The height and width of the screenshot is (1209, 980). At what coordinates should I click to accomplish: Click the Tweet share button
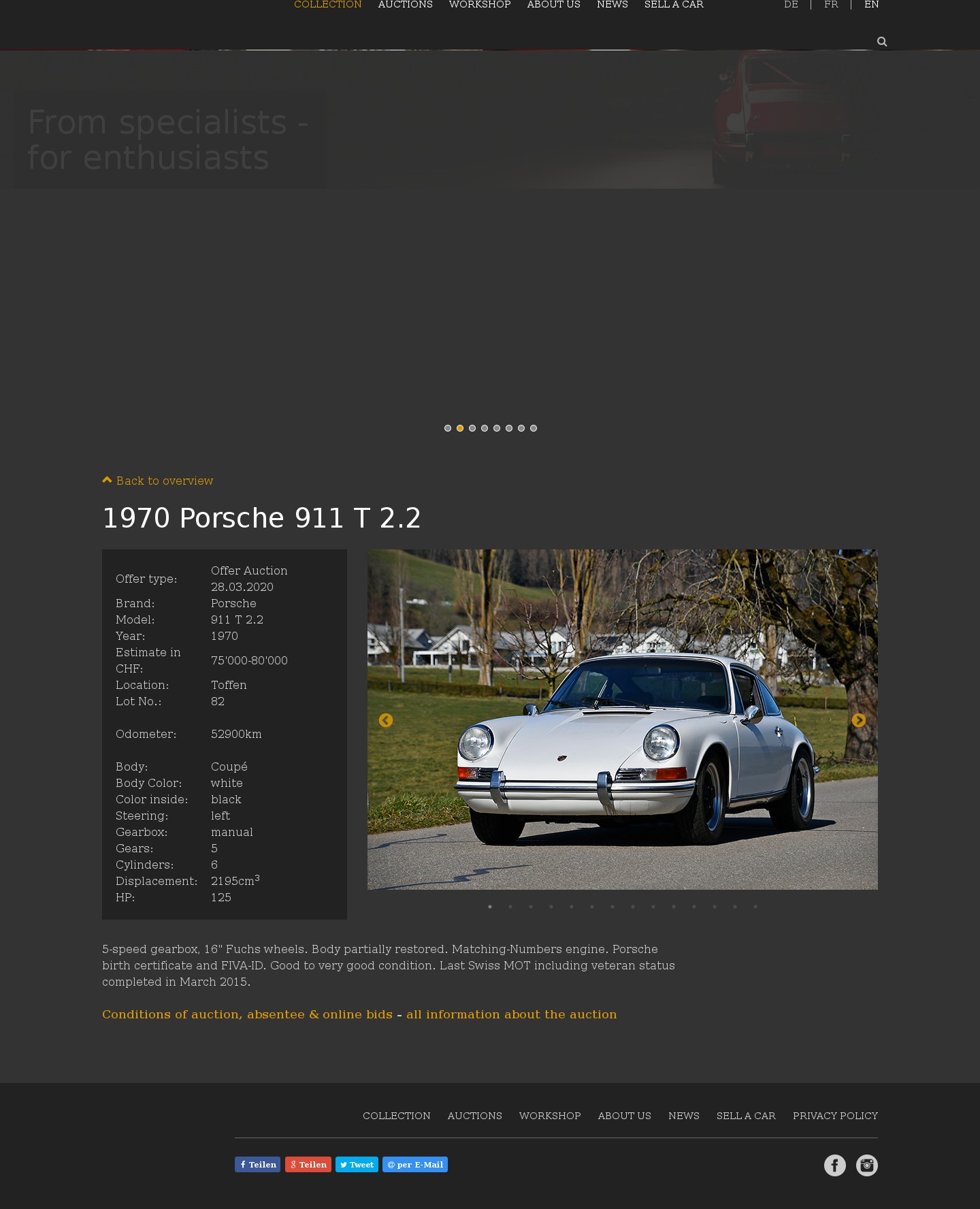pyautogui.click(x=357, y=1165)
